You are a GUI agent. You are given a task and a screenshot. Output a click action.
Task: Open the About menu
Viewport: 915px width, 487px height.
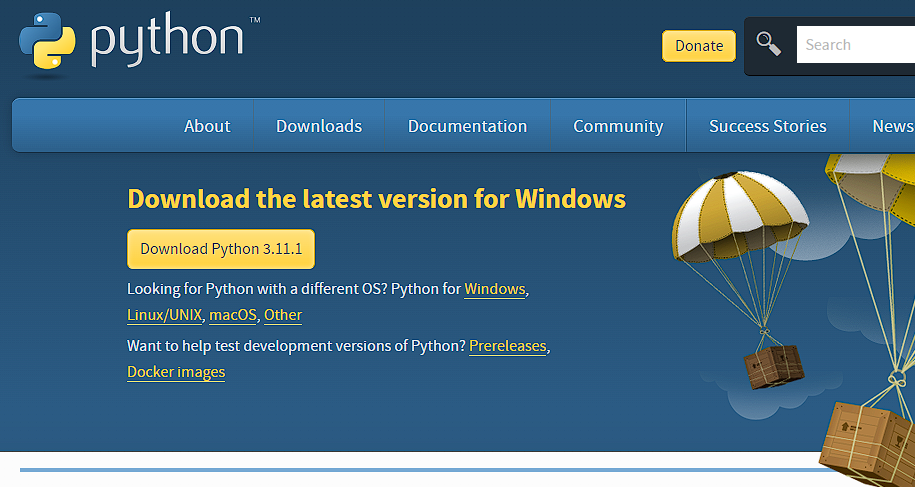tap(207, 126)
